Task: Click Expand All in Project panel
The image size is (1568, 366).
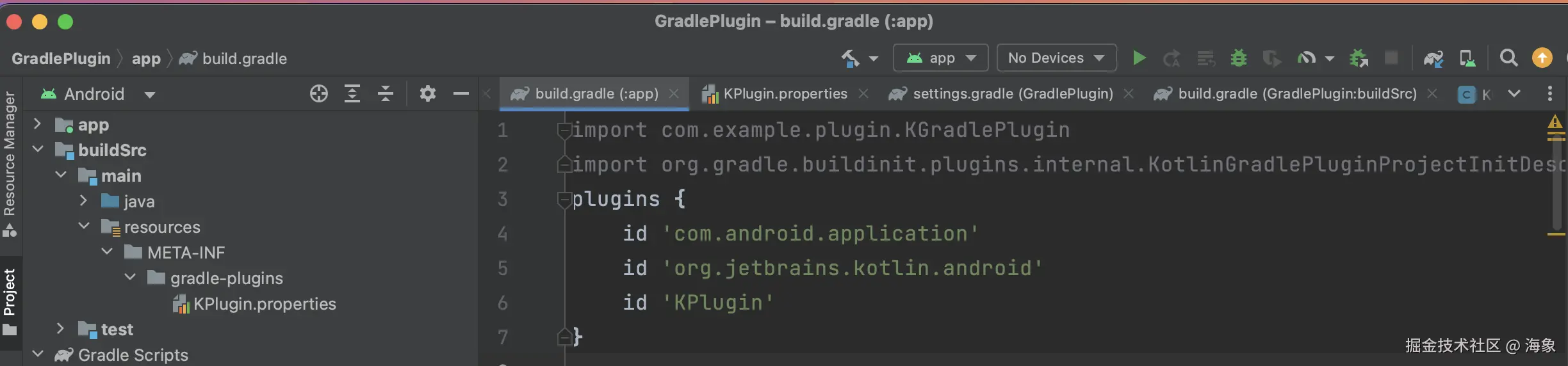Action: pos(352,94)
